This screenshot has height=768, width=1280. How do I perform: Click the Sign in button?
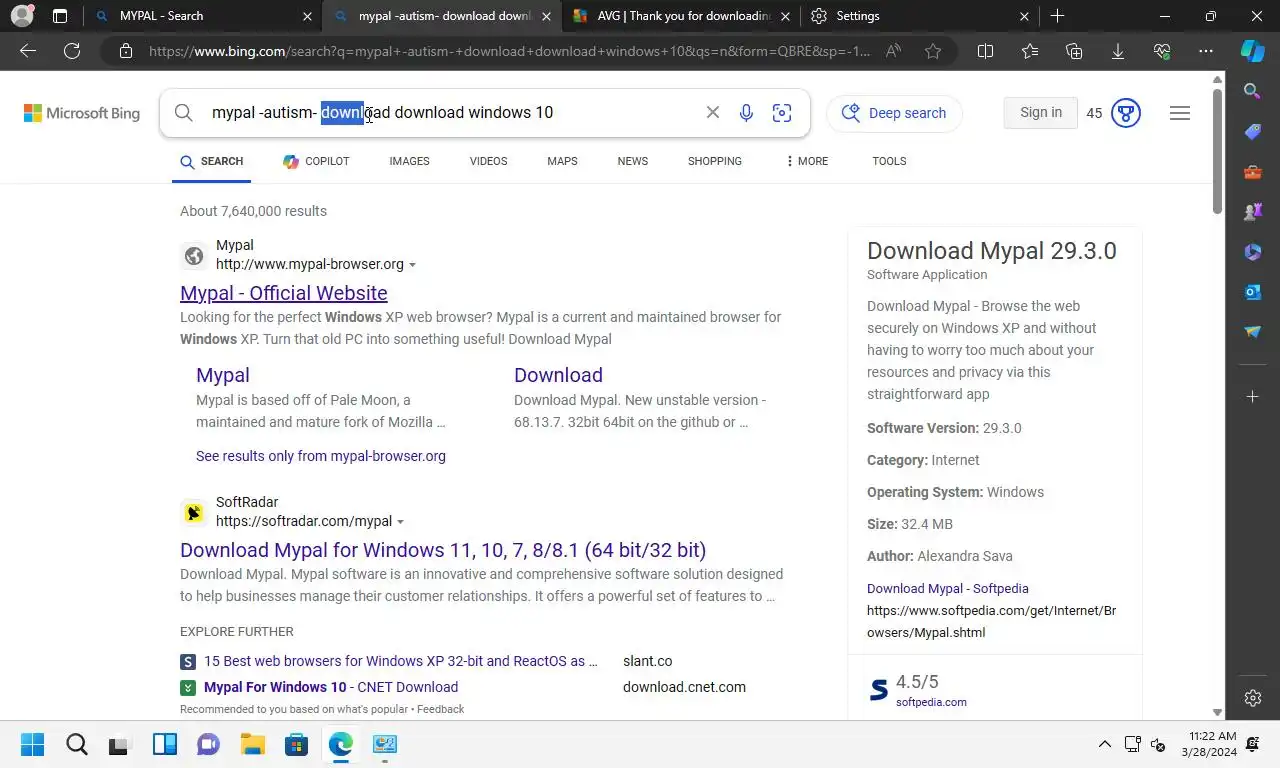[1041, 113]
